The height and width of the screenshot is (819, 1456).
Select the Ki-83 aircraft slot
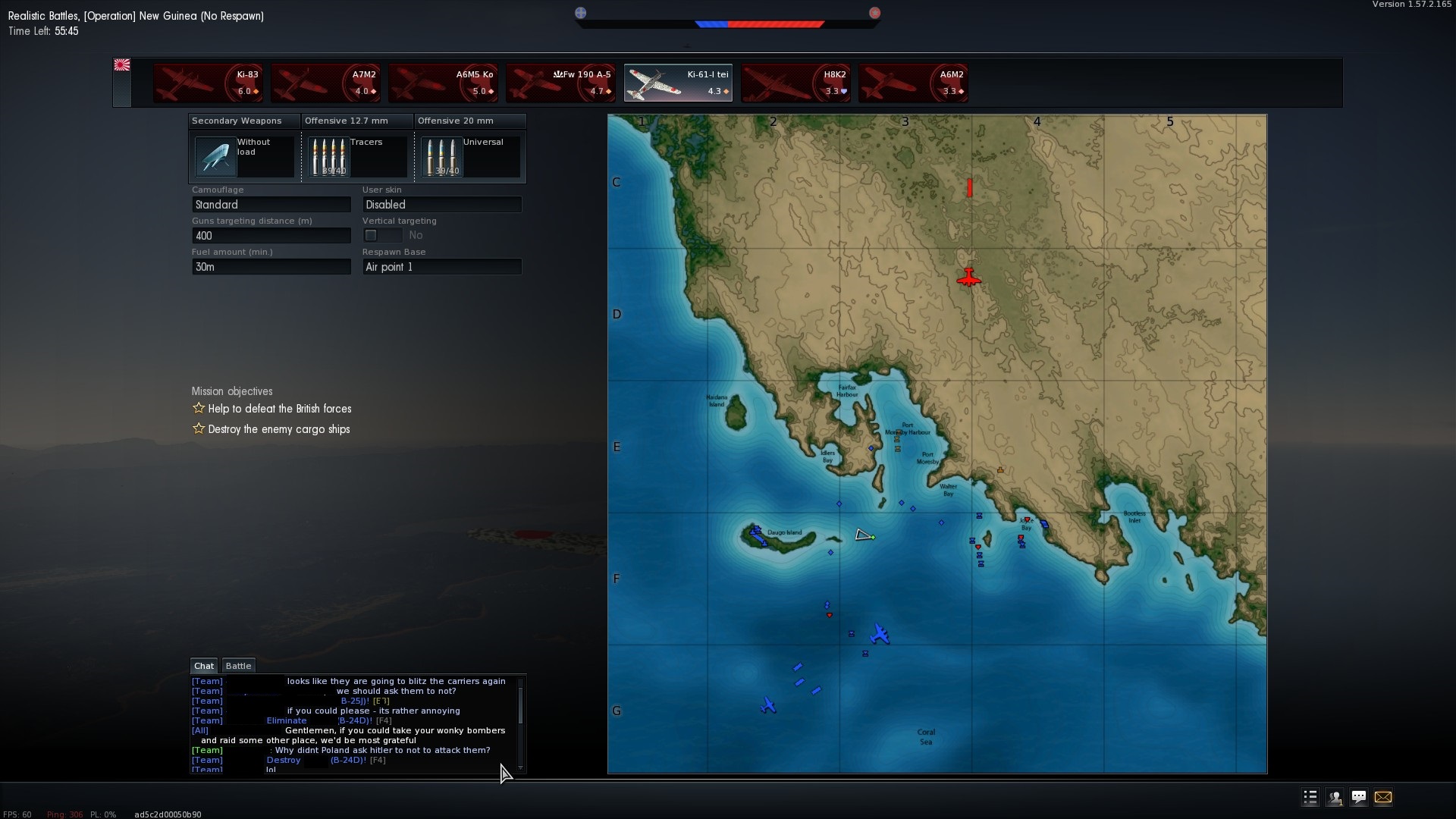point(208,83)
